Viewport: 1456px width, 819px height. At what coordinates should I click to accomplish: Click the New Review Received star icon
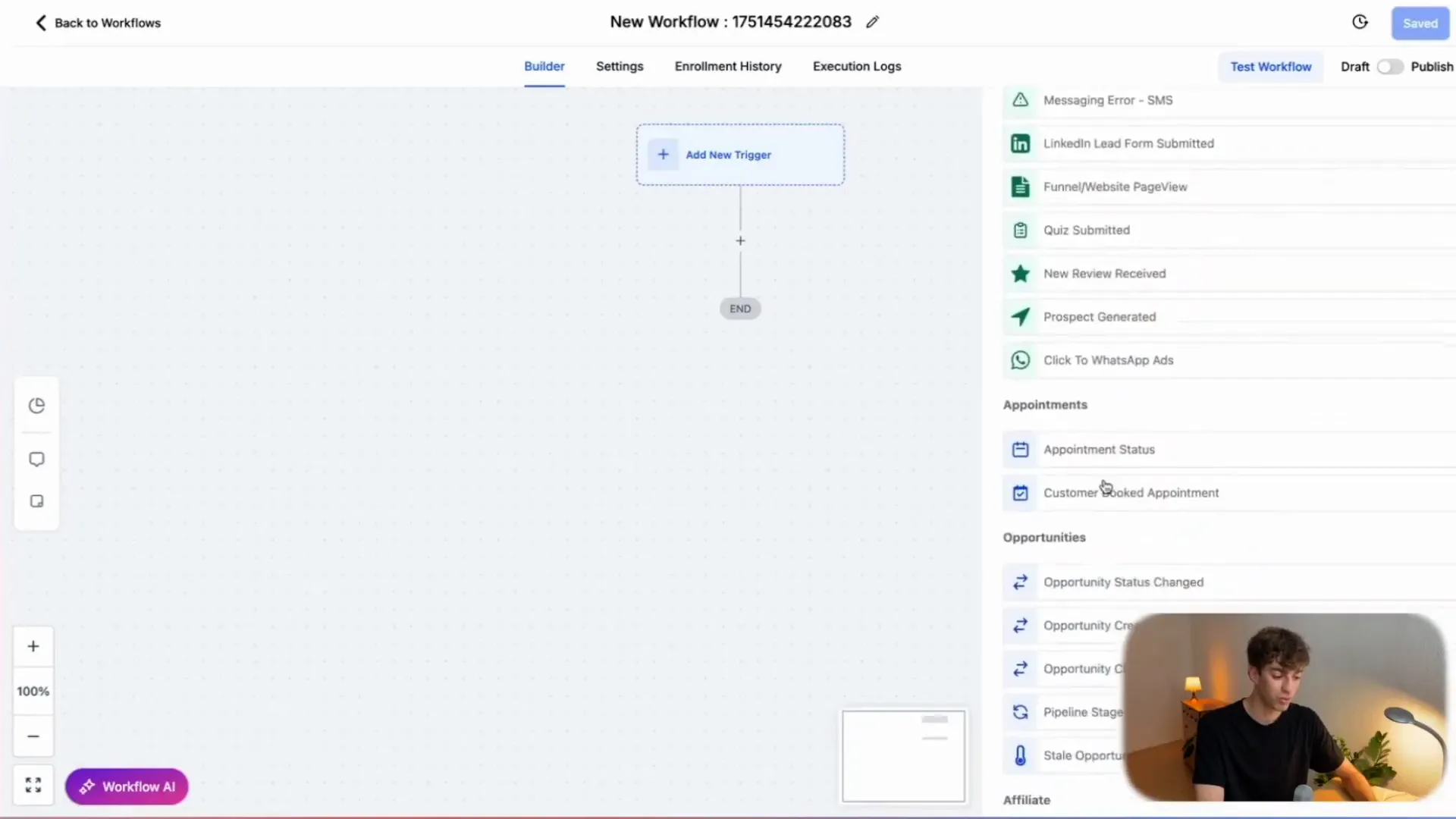coord(1021,274)
